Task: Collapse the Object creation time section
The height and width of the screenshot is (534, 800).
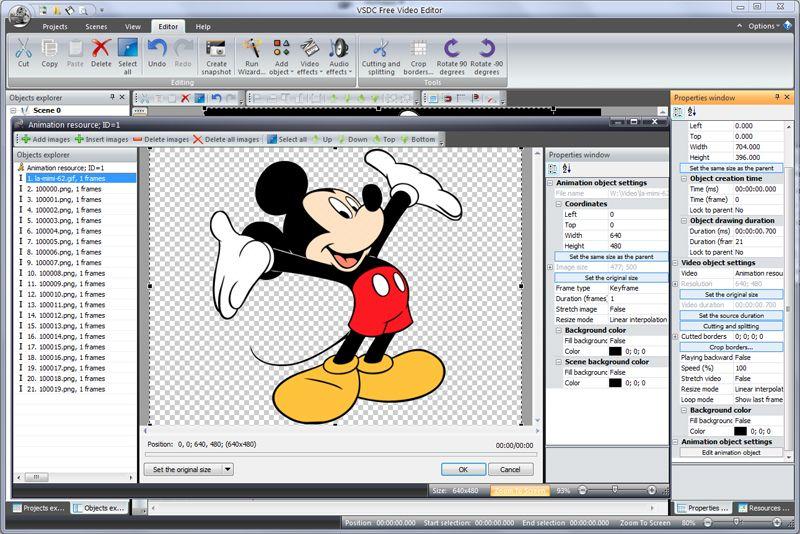Action: pyautogui.click(x=684, y=179)
